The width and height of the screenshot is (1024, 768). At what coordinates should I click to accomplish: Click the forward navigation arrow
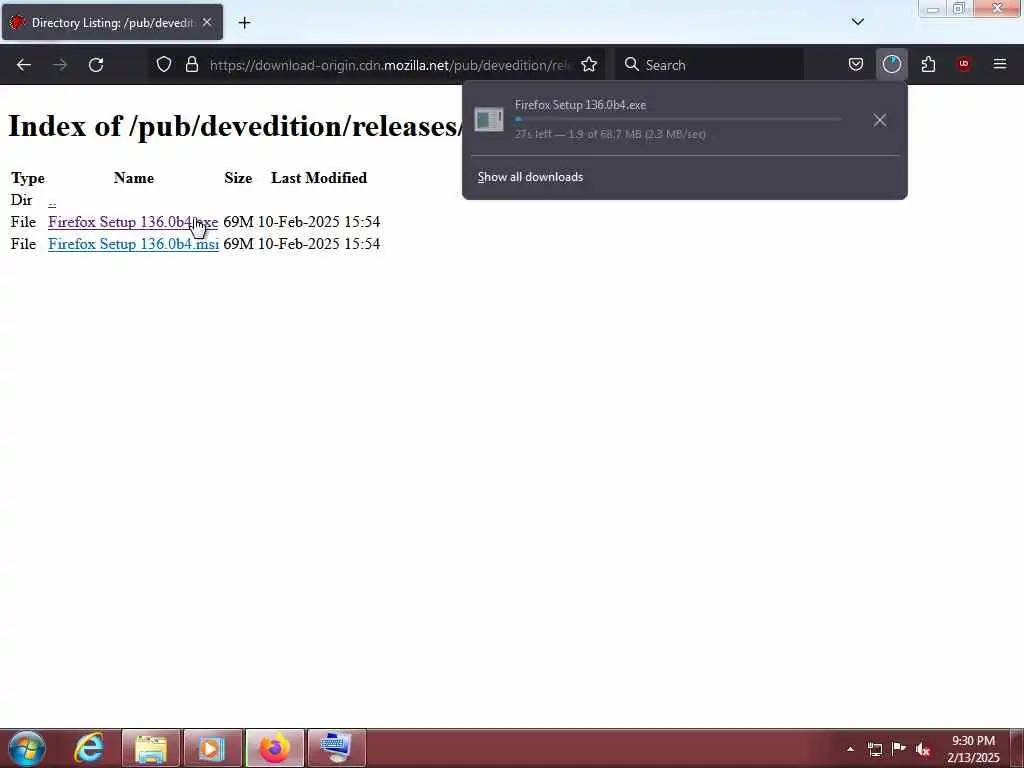coord(60,65)
